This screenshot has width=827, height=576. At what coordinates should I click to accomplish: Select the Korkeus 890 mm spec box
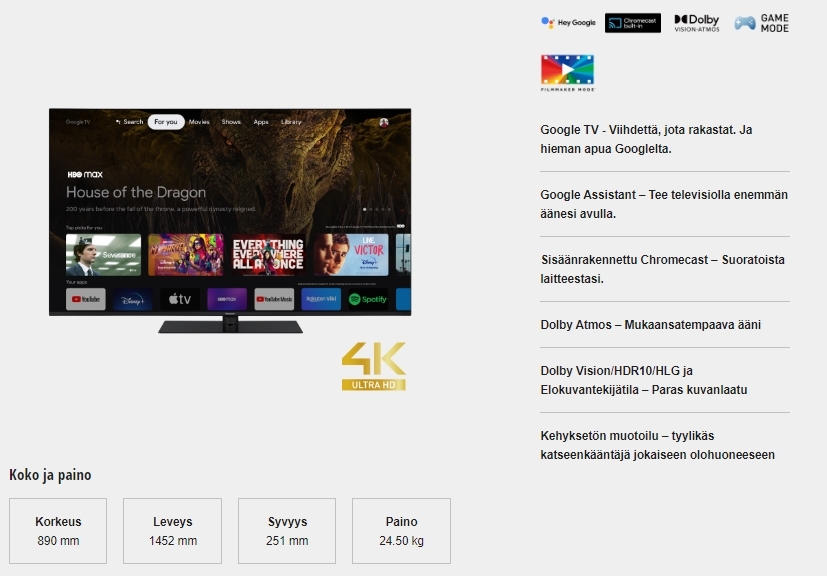pos(58,531)
